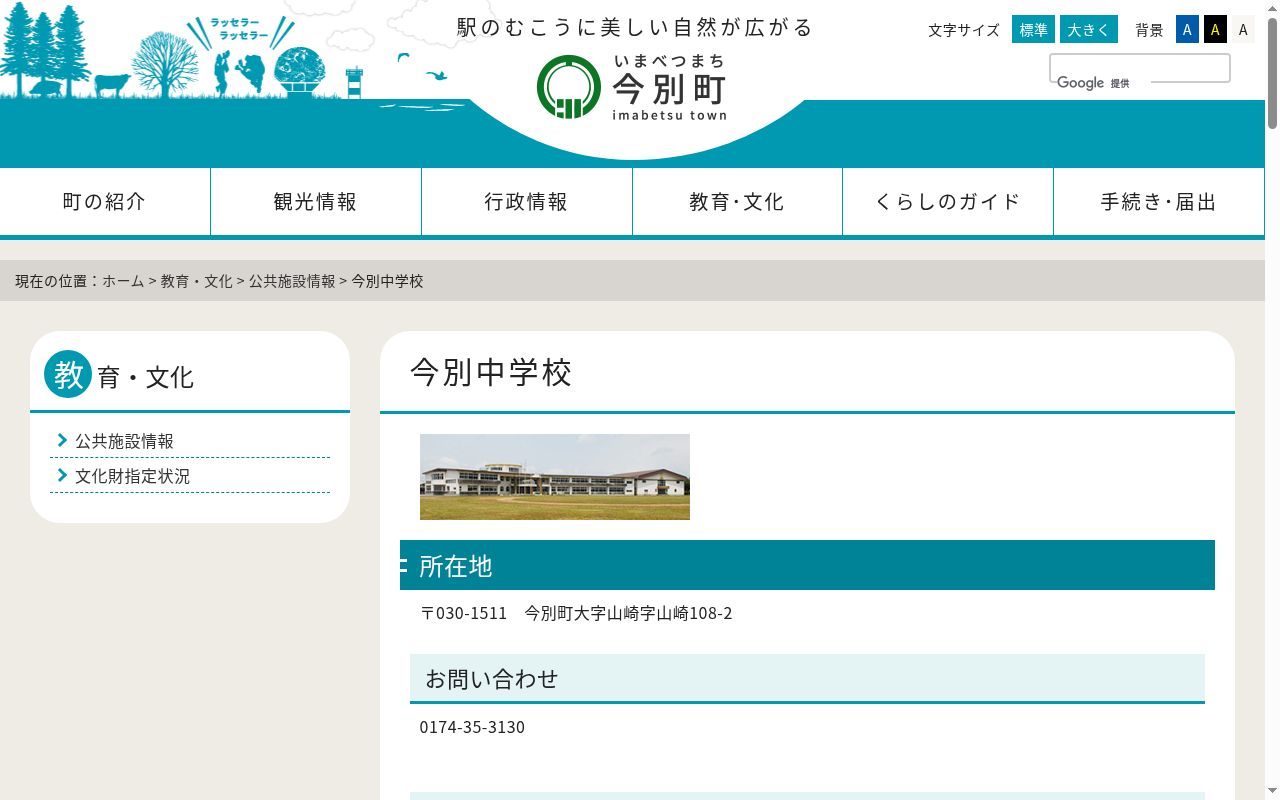Go to ホーム in the breadcrumb
The height and width of the screenshot is (800, 1280).
[x=123, y=281]
